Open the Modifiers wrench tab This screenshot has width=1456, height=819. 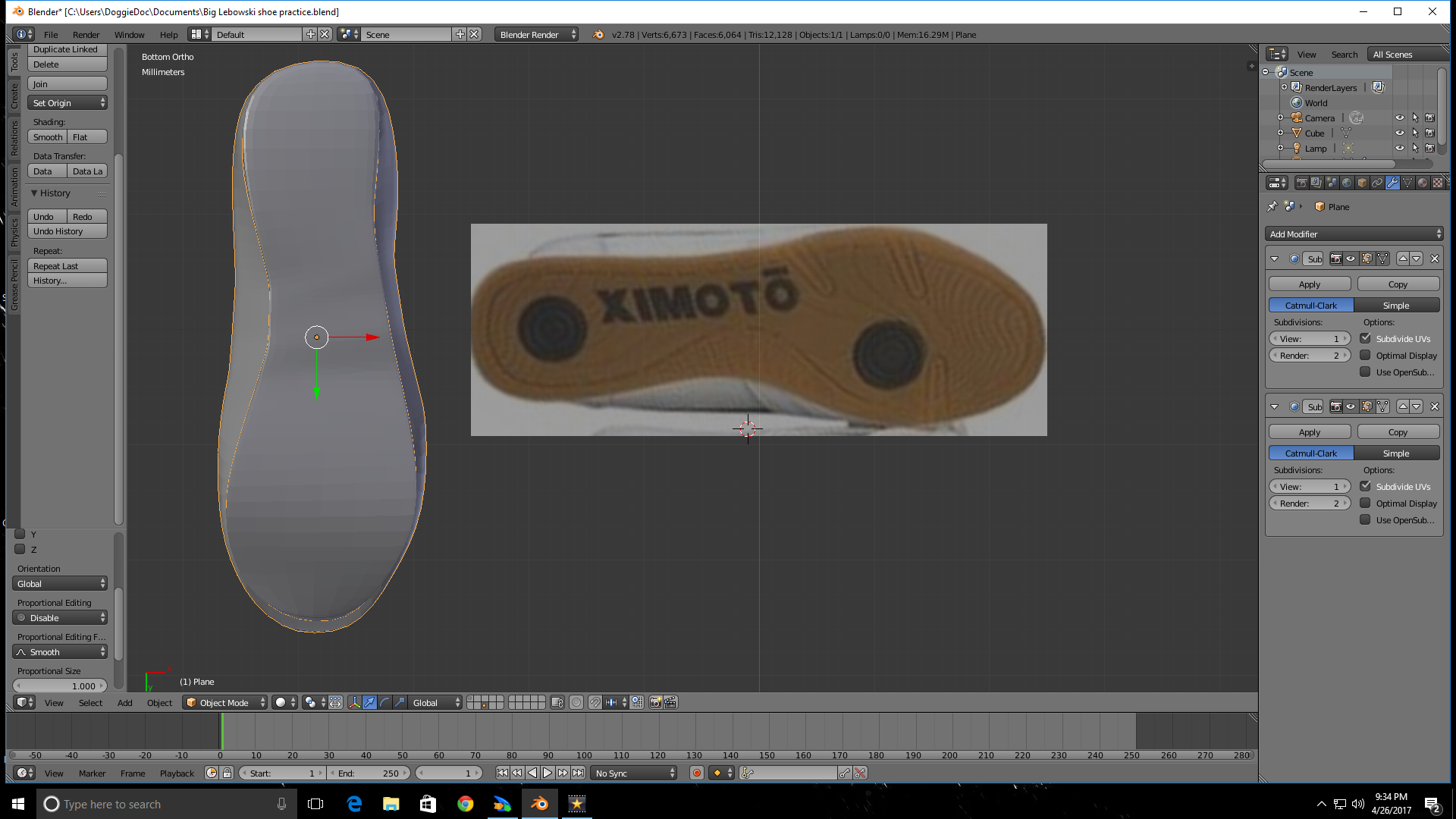click(1392, 183)
